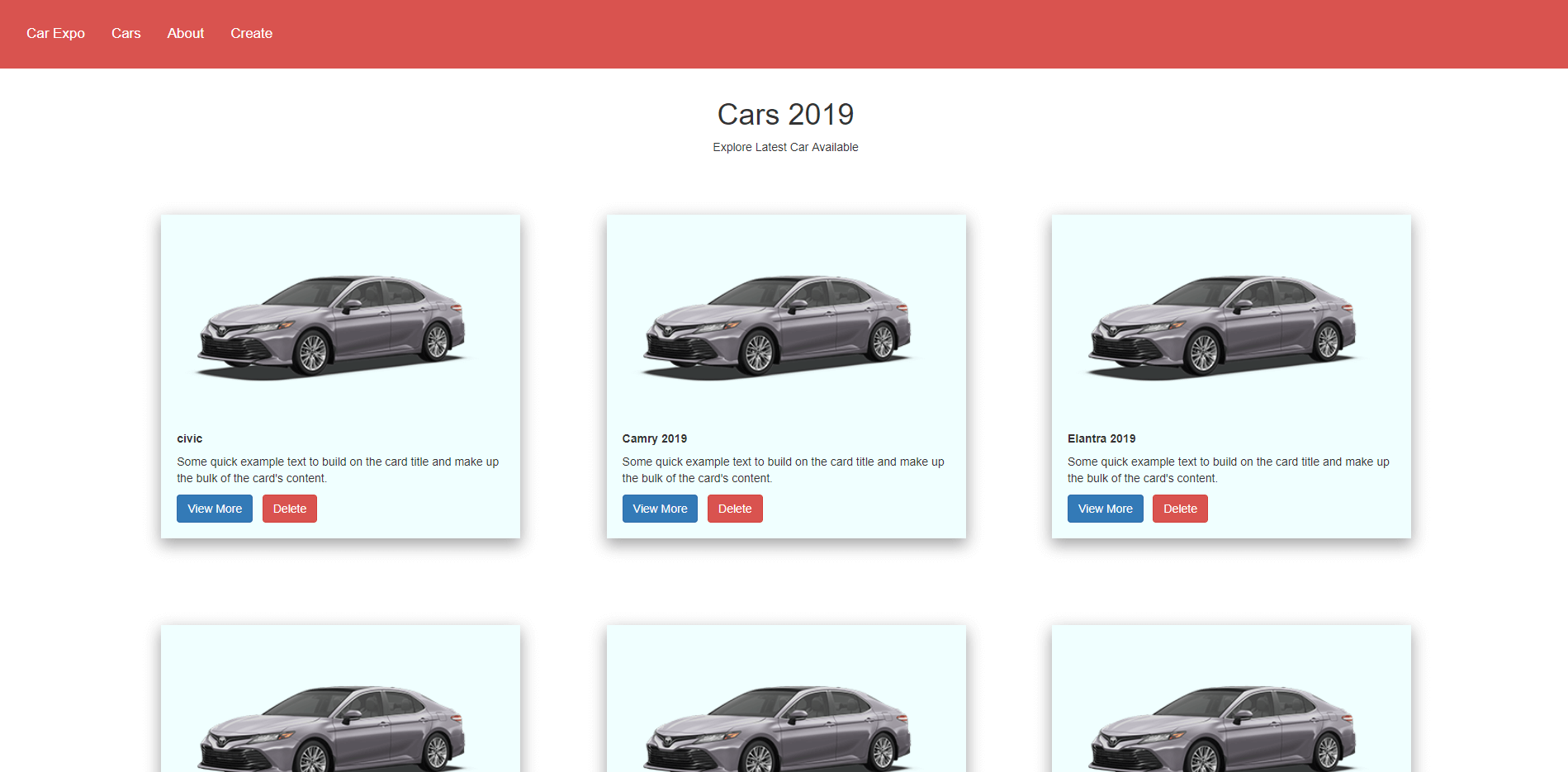Click the 'Elantra 2019' card title

(x=1101, y=438)
